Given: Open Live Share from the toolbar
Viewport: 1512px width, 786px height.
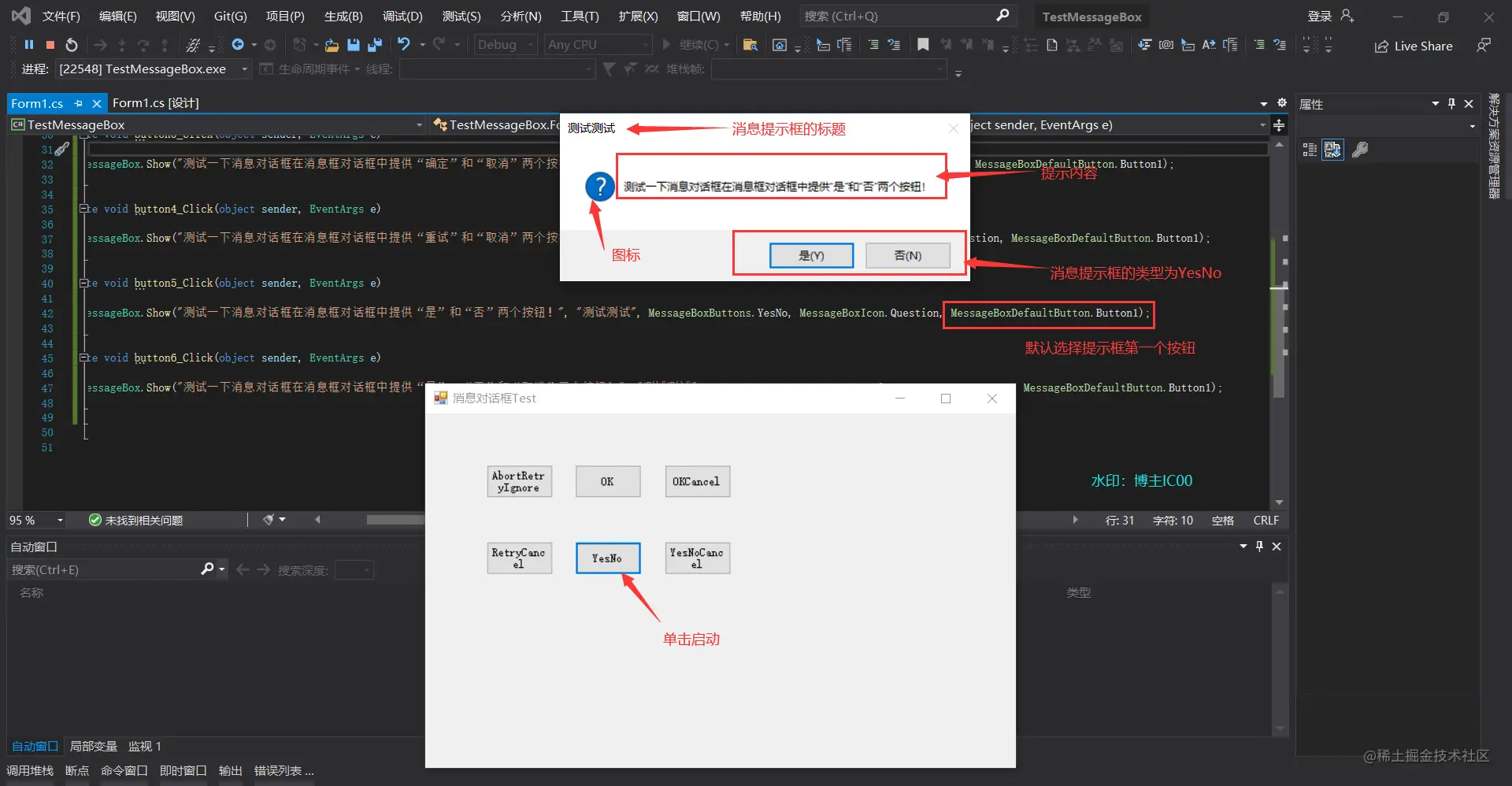Looking at the screenshot, I should pos(1414,46).
